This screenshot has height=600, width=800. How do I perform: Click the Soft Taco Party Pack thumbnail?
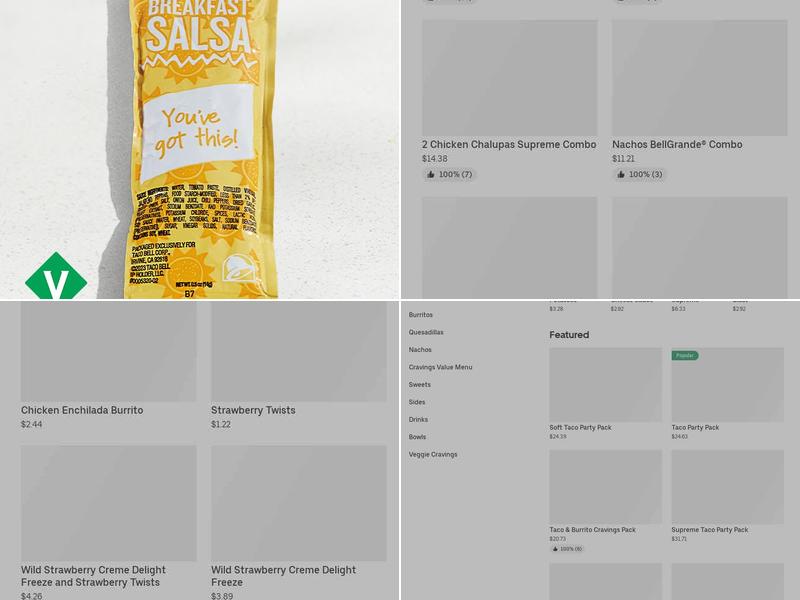[606, 385]
